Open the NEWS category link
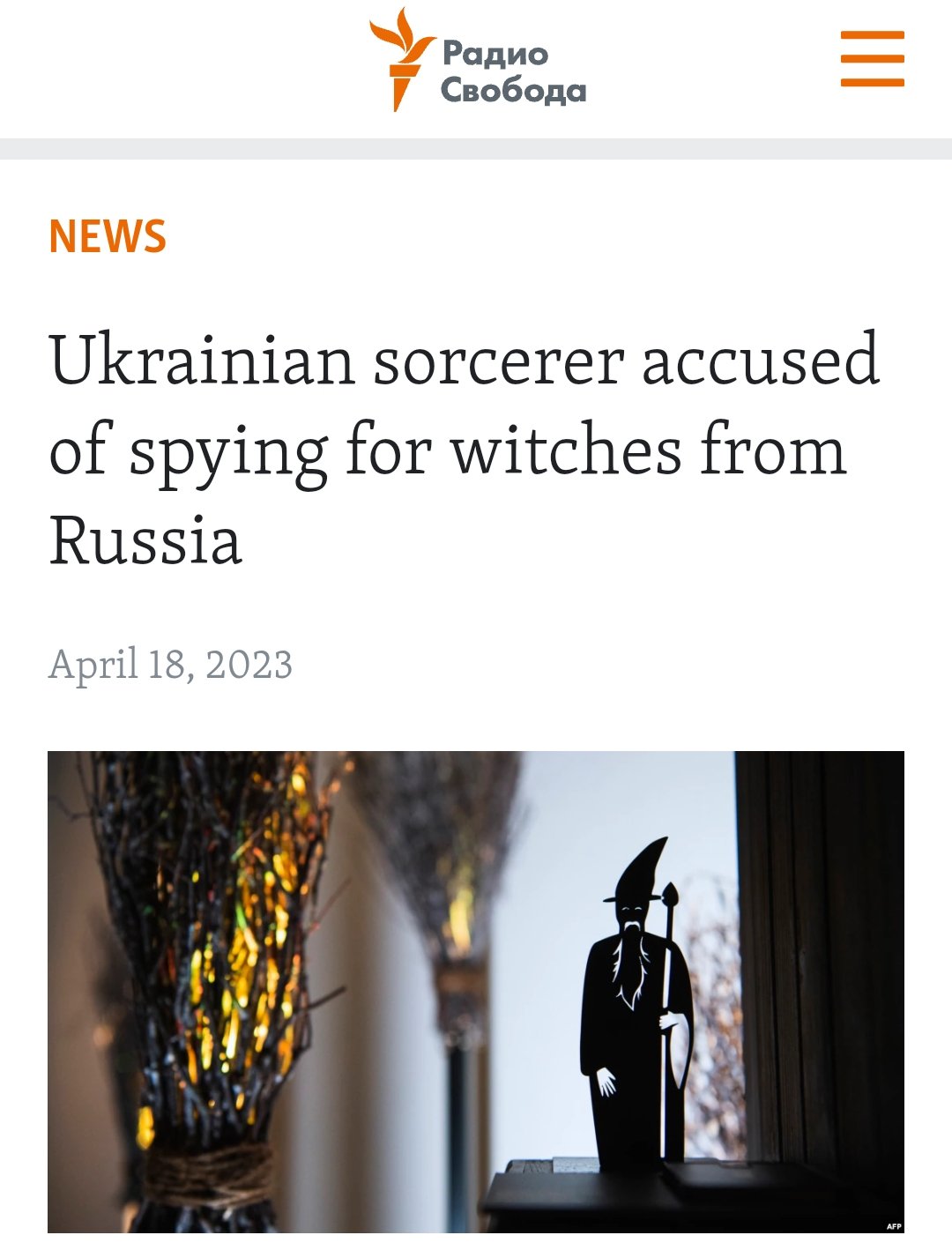The image size is (952, 1250). click(x=108, y=235)
